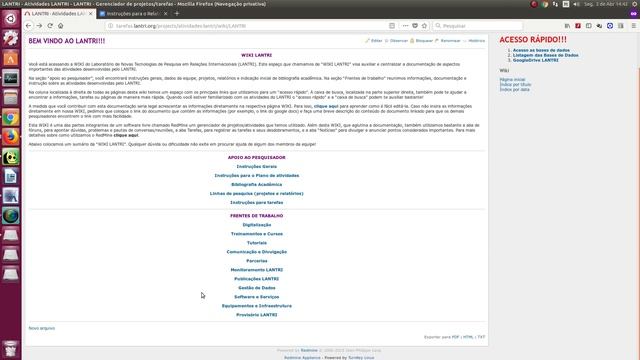The width and height of the screenshot is (640, 360).
Task: Go to wiki Página inicial in sidebar
Action: [512, 80]
